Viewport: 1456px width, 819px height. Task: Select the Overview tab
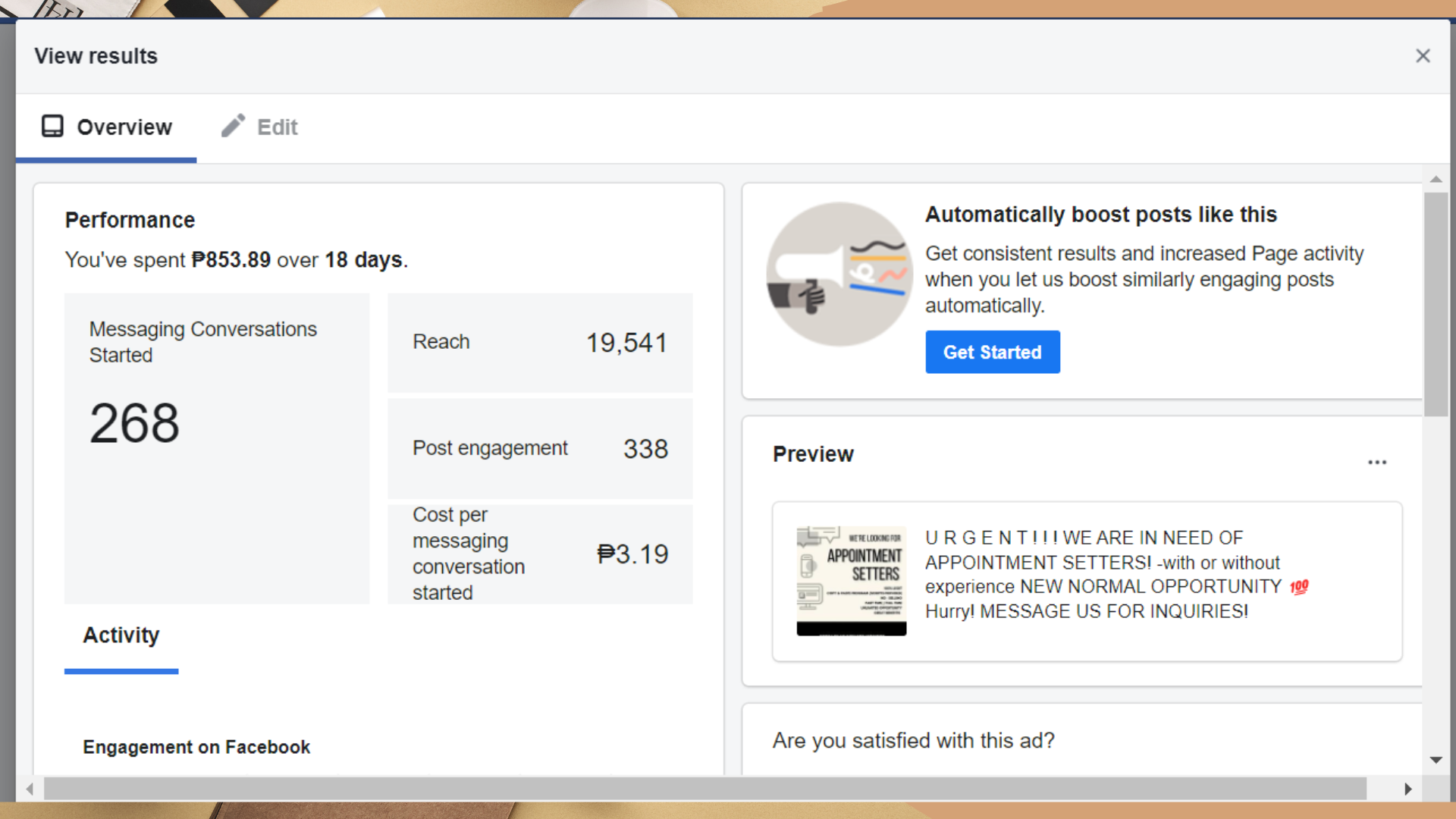[x=124, y=127]
